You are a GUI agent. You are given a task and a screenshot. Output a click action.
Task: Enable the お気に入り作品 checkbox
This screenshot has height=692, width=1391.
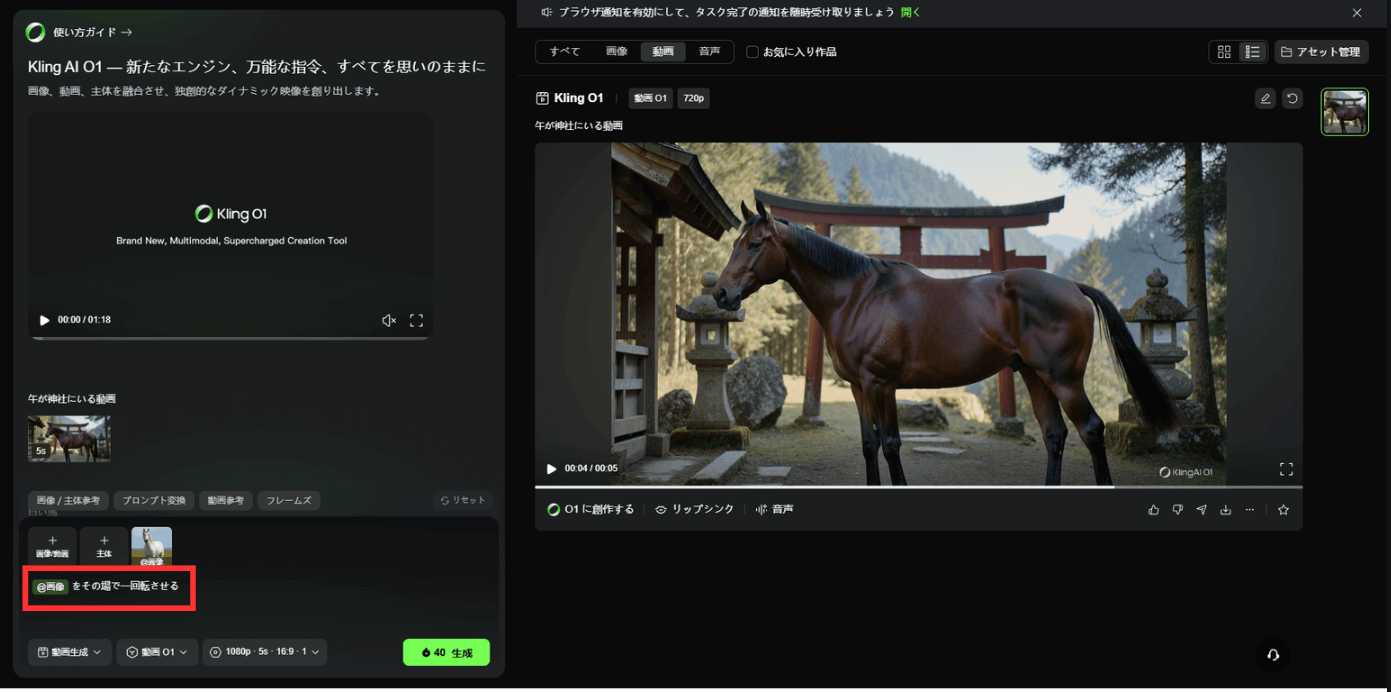(x=752, y=52)
